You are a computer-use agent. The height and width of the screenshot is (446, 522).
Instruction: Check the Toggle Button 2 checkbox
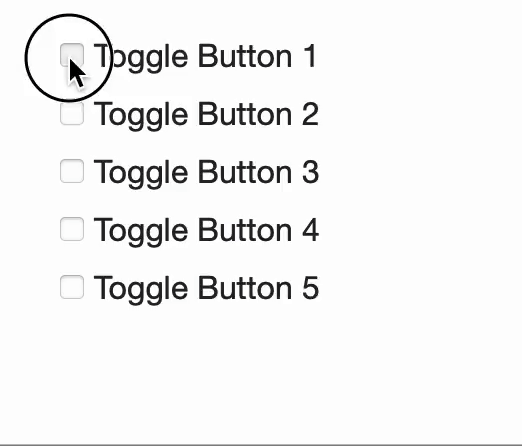point(72,113)
